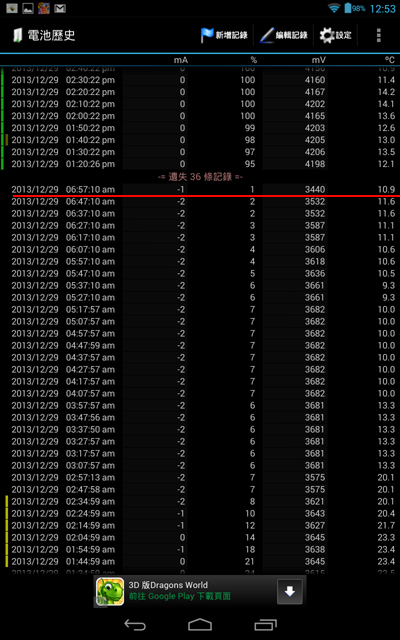The image size is (400, 640).
Task: Select the 03:37:50 am record row
Action: [200, 429]
